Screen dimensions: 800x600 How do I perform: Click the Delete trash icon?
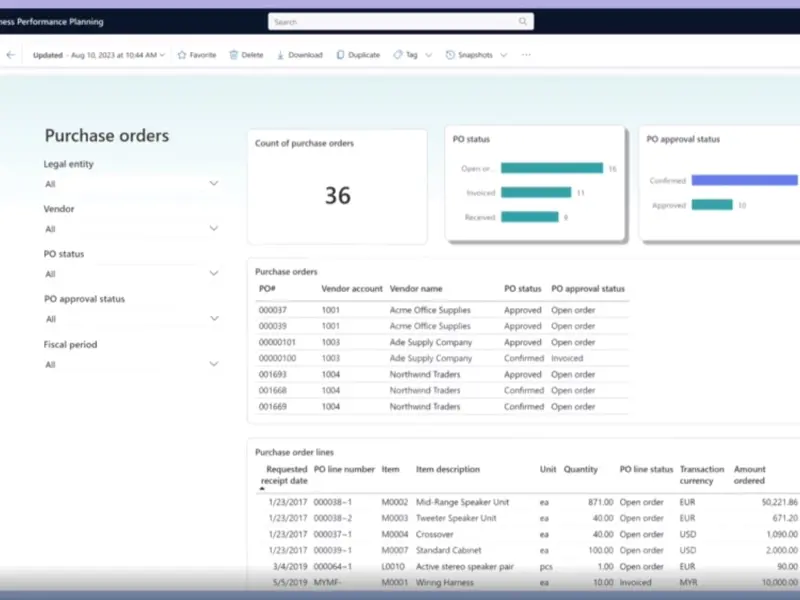coord(234,55)
